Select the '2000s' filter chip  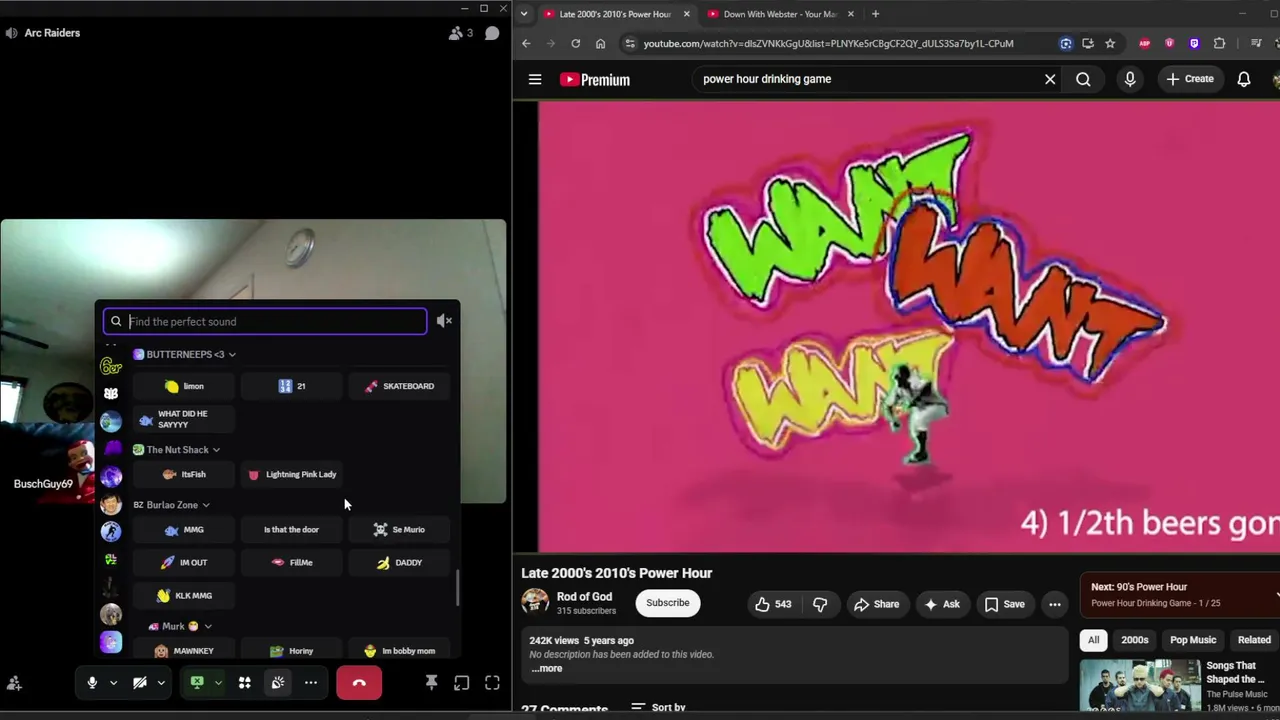[x=1134, y=640]
